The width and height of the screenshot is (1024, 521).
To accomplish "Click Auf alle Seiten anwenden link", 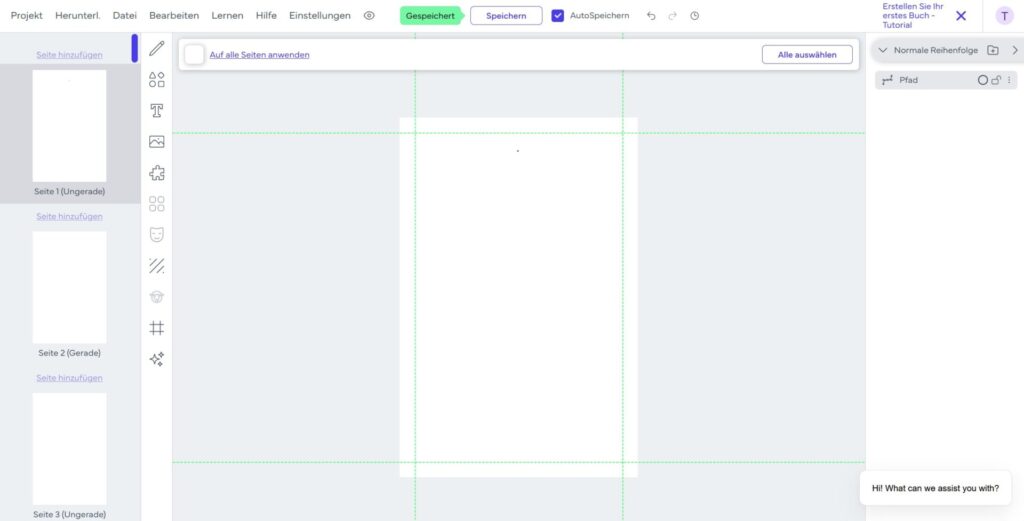I will 259,55.
